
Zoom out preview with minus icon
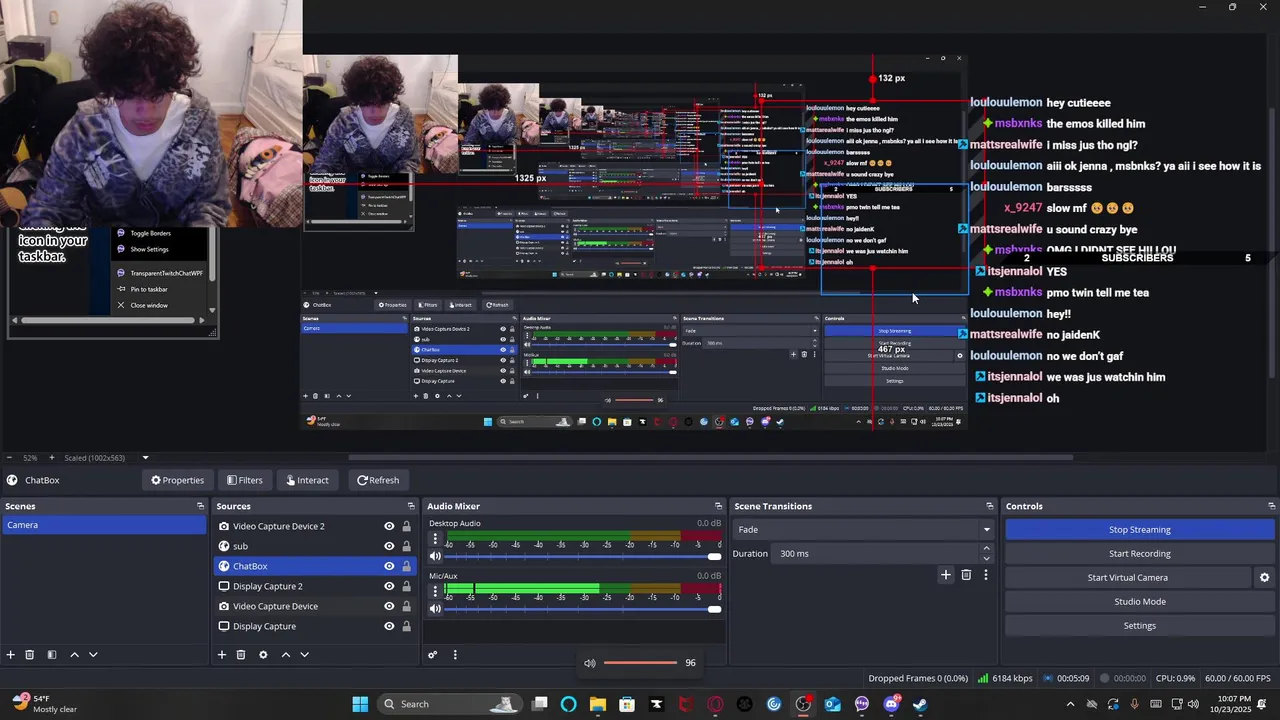[x=11, y=458]
